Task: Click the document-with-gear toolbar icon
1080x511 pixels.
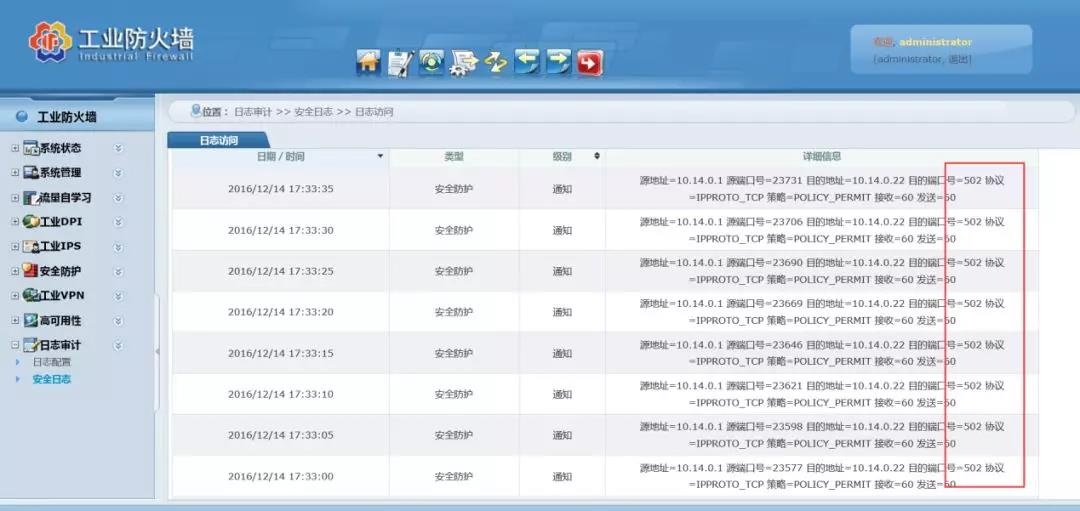Action: point(464,63)
